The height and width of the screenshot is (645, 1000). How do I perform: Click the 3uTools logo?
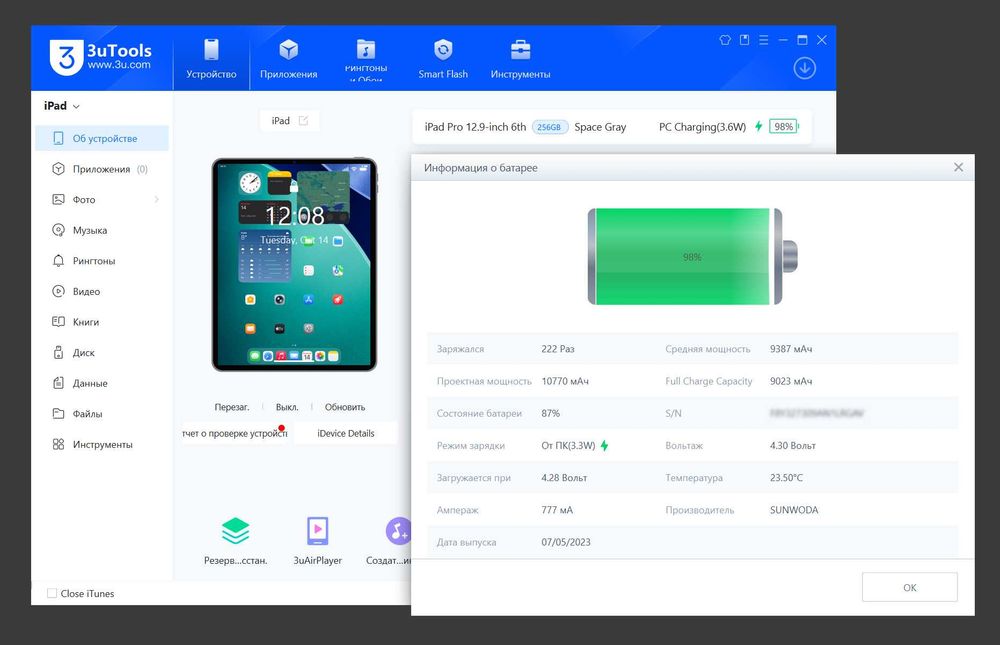101,57
